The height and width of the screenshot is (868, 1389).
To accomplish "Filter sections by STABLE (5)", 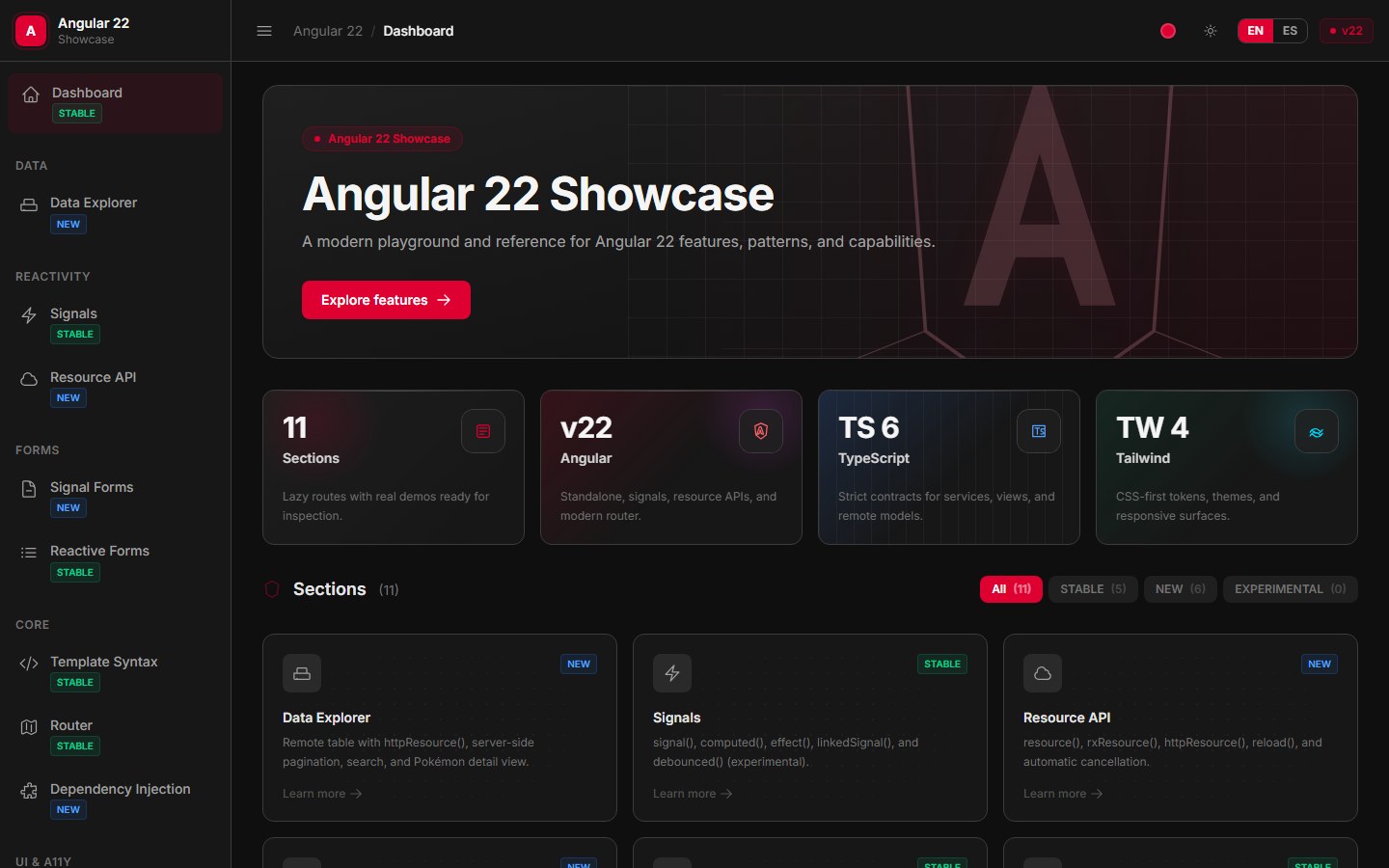I will pos(1093,589).
